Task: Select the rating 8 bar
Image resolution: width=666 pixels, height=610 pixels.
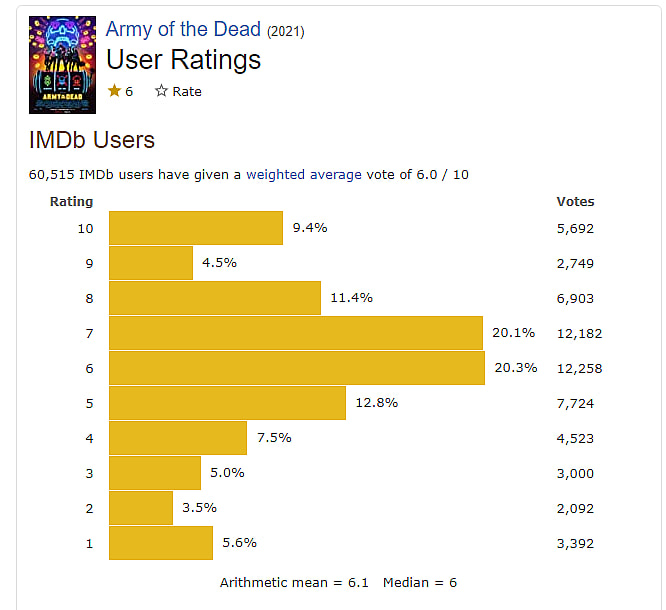Action: click(215, 298)
